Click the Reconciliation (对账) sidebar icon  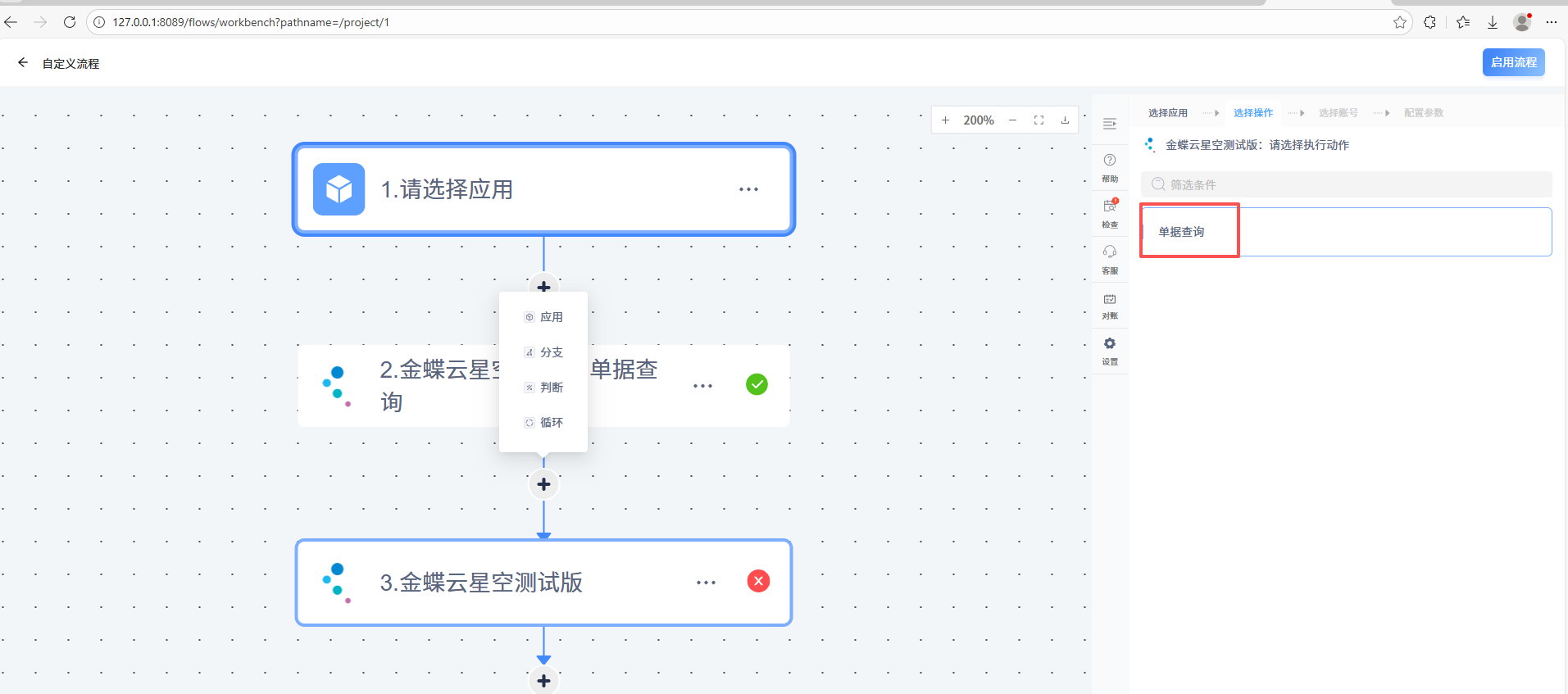click(x=1110, y=305)
